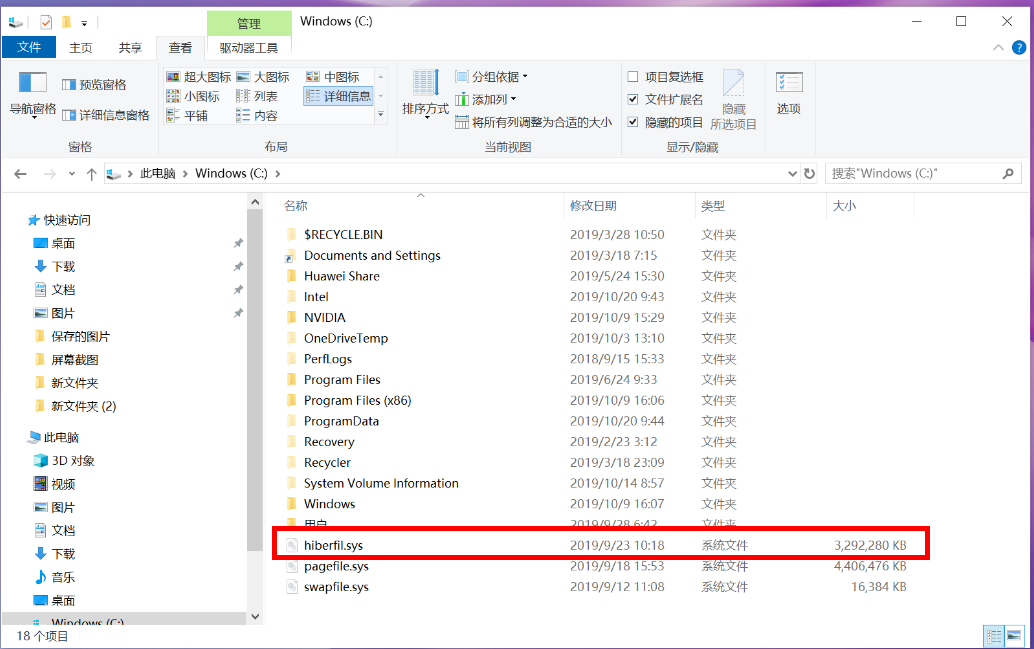1034x649 pixels.
Task: Switch to 详细信息 details view layout
Action: 338,96
